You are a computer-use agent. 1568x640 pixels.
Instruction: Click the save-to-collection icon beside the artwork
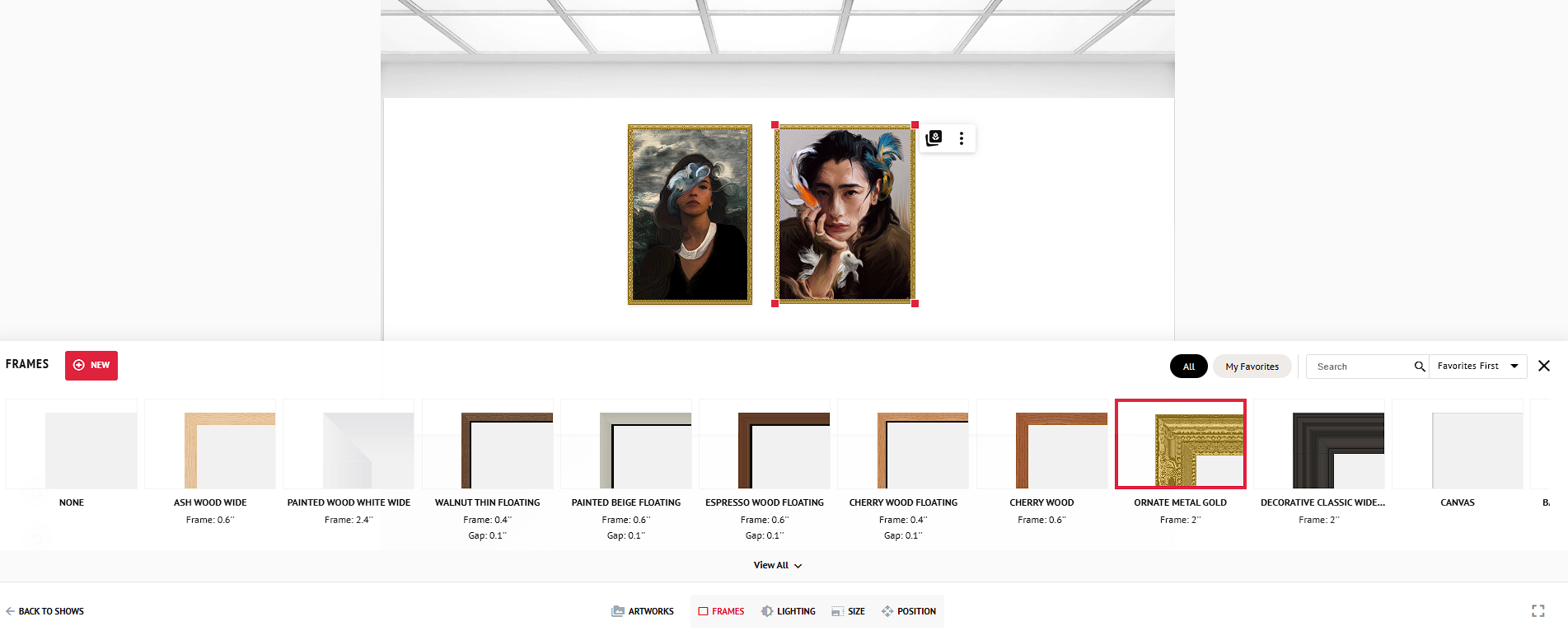tap(934, 138)
